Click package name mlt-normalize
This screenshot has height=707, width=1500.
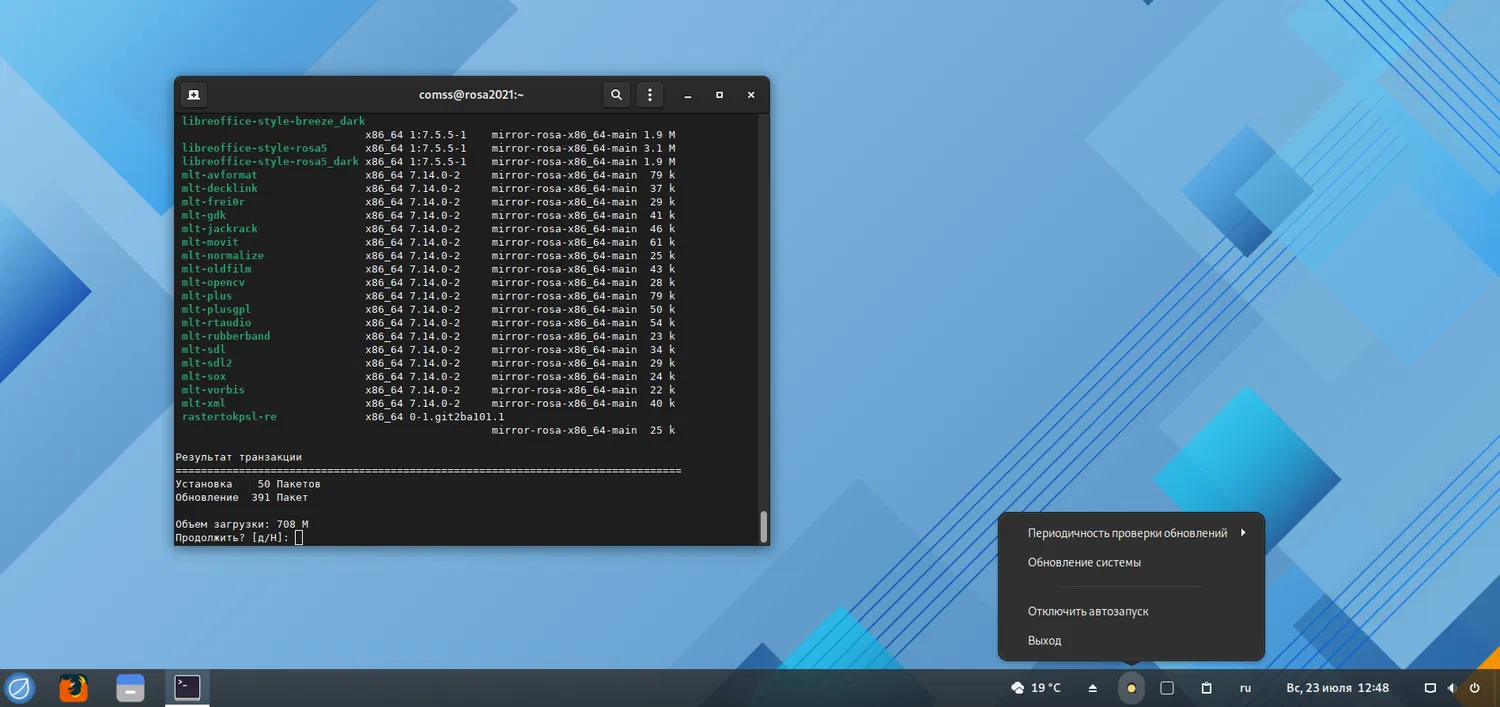click(222, 256)
